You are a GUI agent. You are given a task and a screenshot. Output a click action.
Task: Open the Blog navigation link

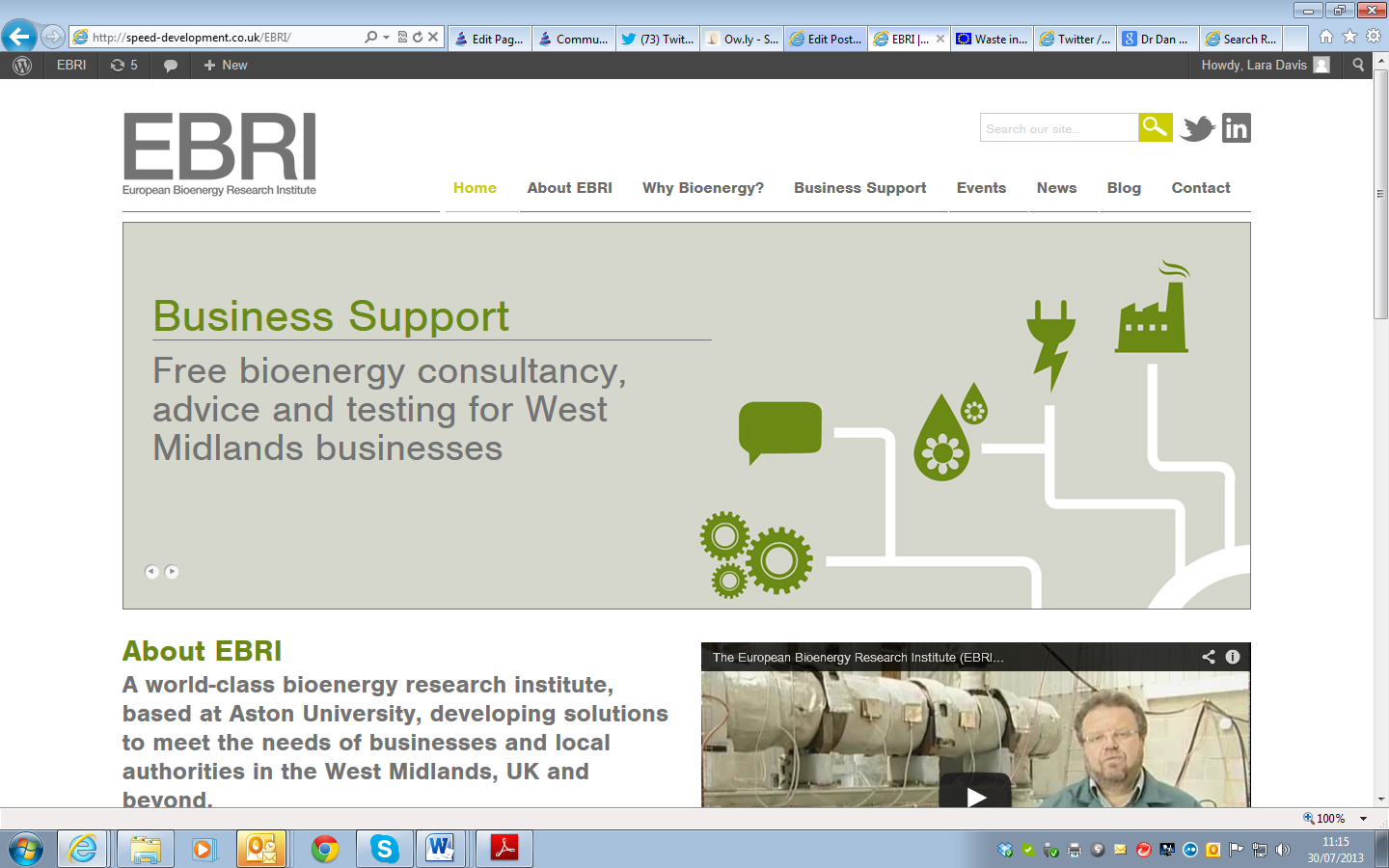1124,188
